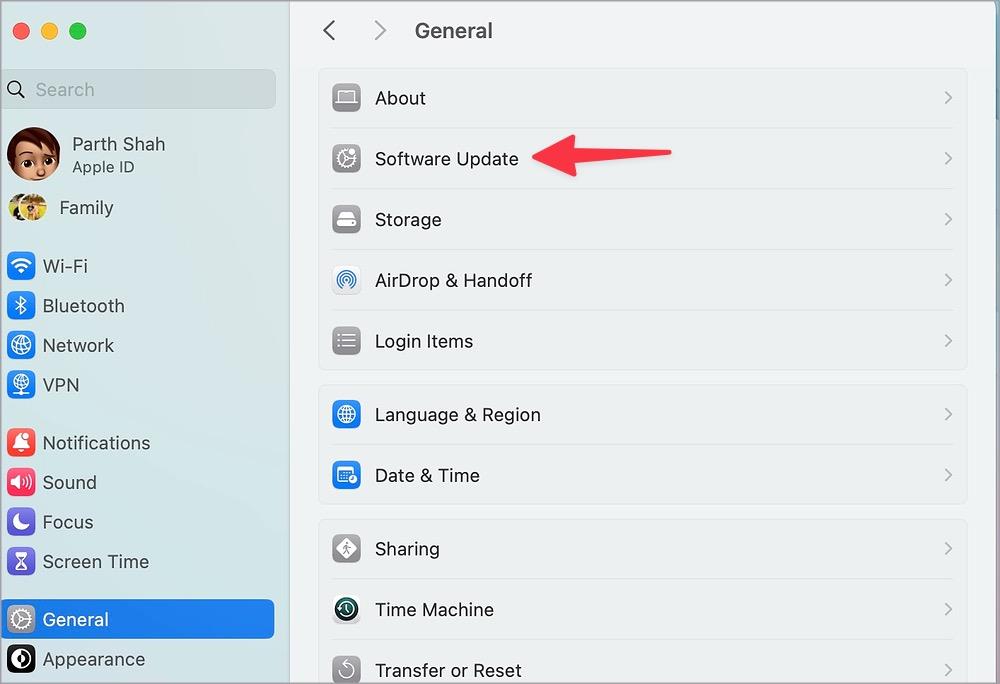Viewport: 1000px width, 684px height.
Task: Click the Screen Time hourglass icon
Action: [x=21, y=562]
